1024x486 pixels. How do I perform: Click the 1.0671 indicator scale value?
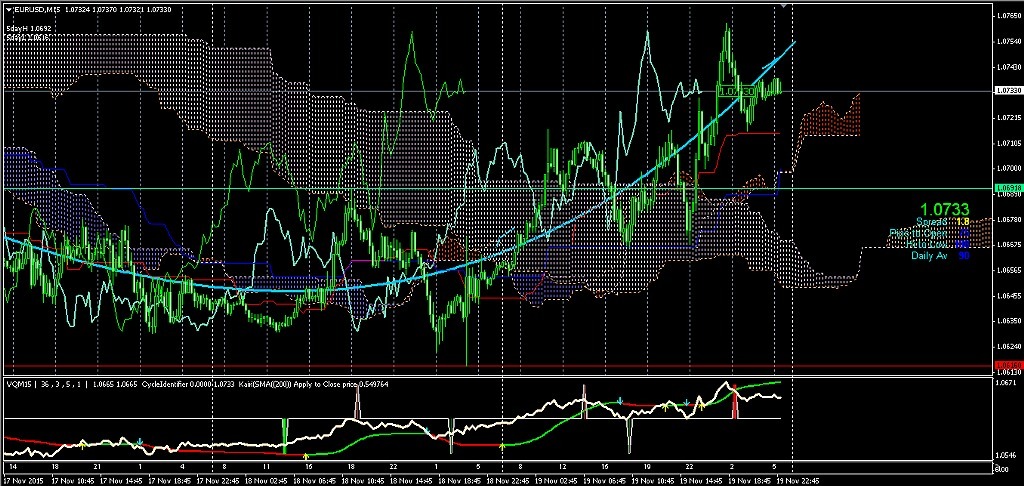click(x=1004, y=381)
